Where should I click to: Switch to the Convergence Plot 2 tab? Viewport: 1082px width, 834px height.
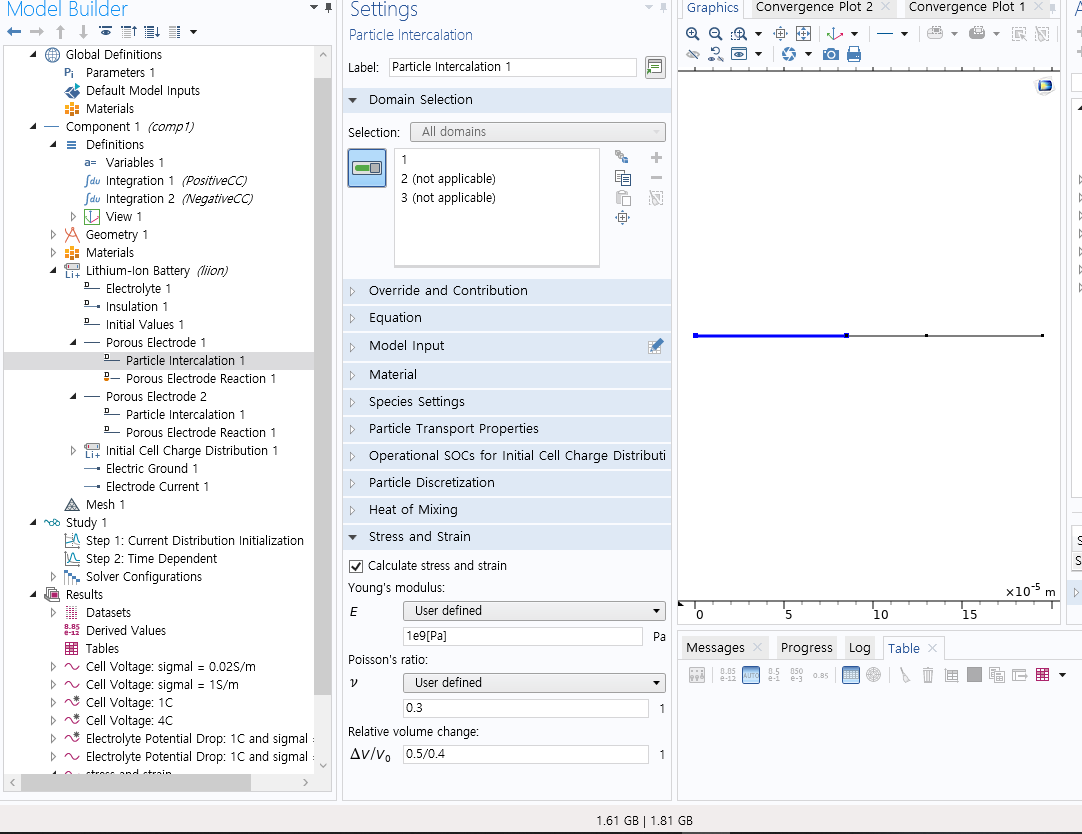(x=814, y=7)
